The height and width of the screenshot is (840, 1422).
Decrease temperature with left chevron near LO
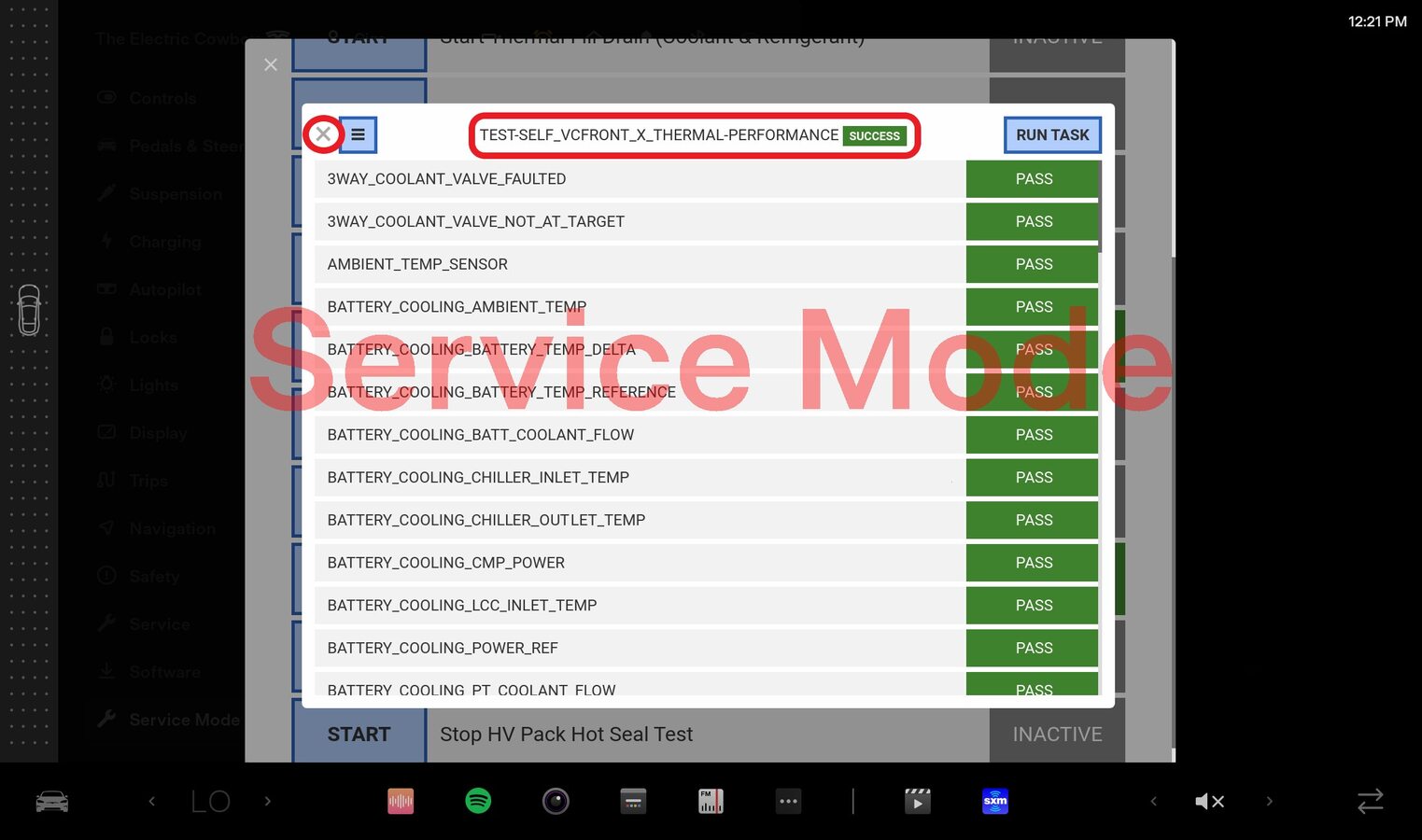(152, 801)
